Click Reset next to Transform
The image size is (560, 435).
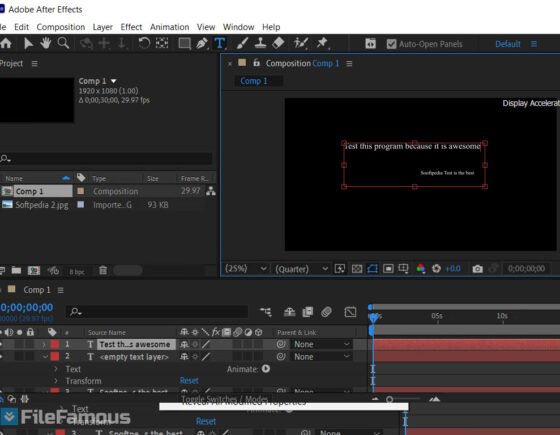pos(189,381)
